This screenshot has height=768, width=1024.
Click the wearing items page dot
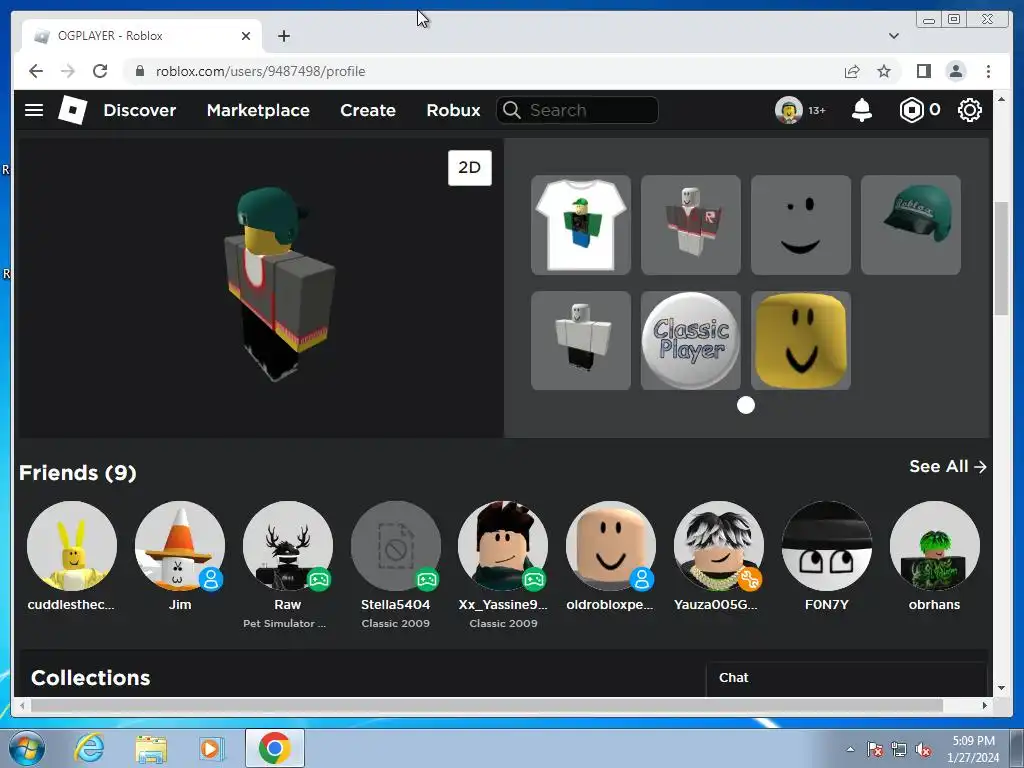(746, 406)
